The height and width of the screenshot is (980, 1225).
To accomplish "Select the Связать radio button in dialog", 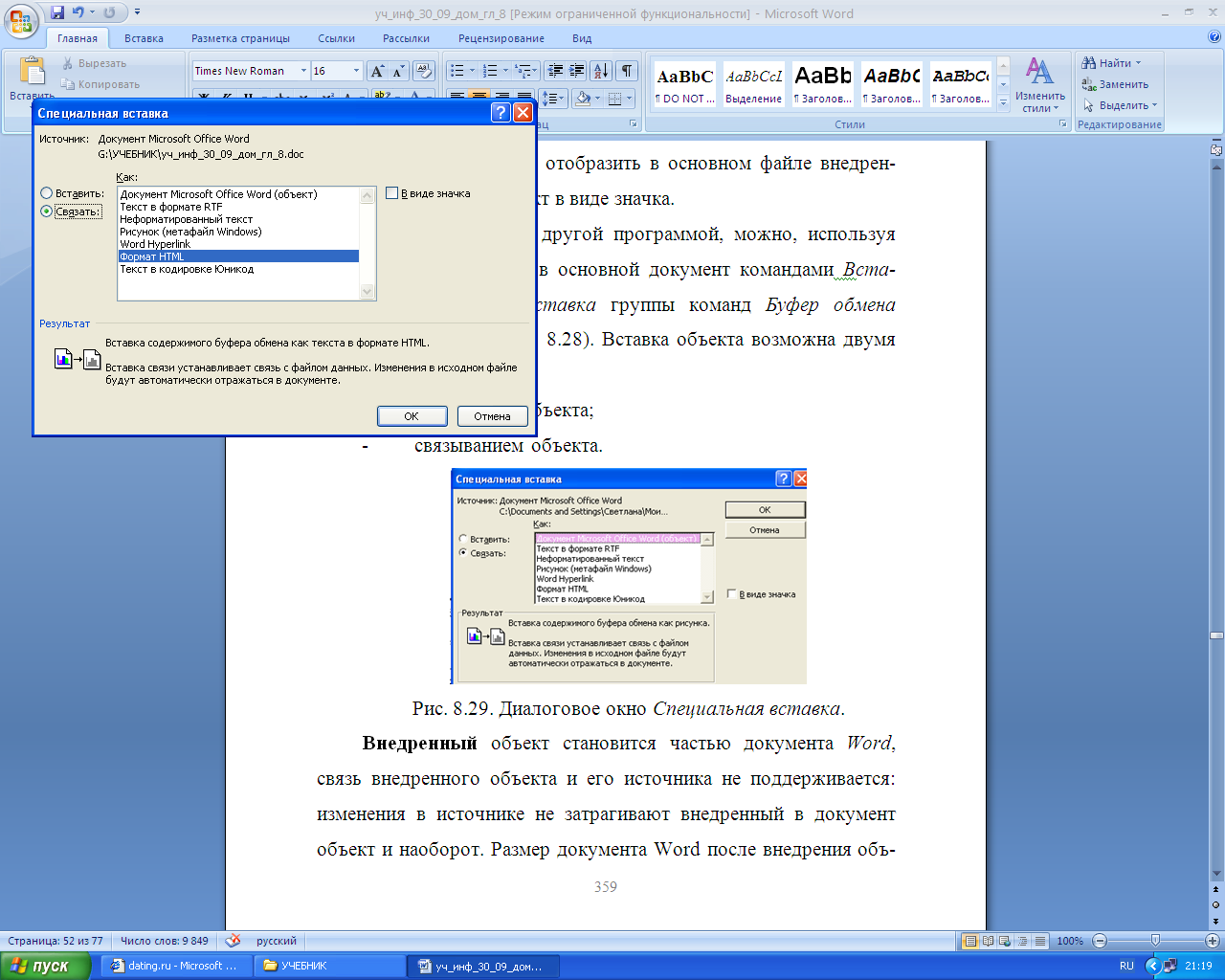I will (x=46, y=212).
